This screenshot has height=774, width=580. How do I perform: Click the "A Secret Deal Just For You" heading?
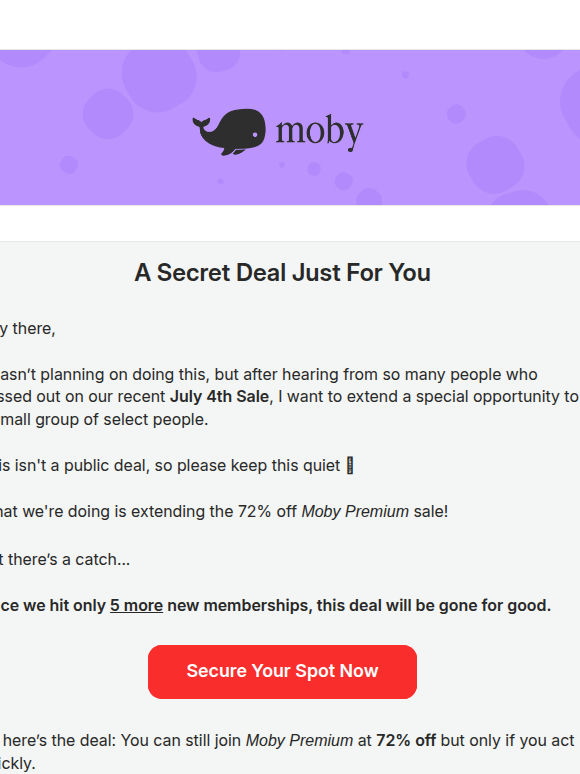(x=282, y=272)
